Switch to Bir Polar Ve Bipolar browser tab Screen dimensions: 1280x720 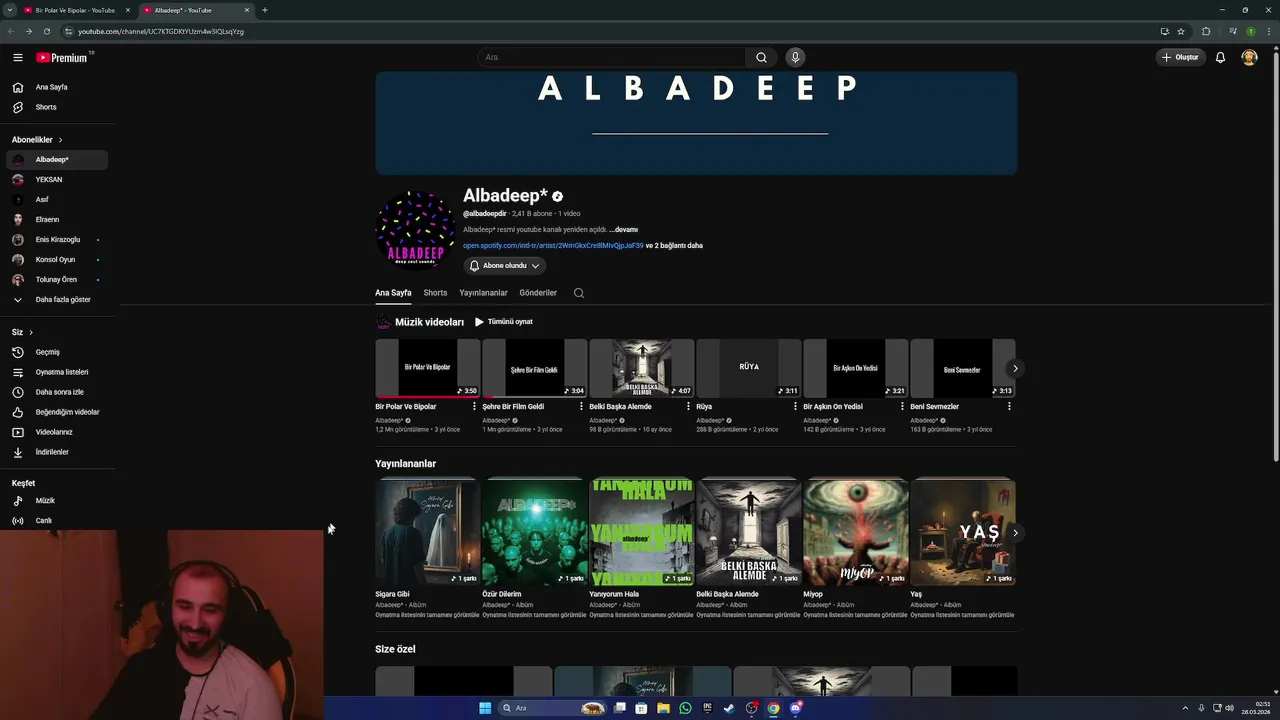pos(74,10)
